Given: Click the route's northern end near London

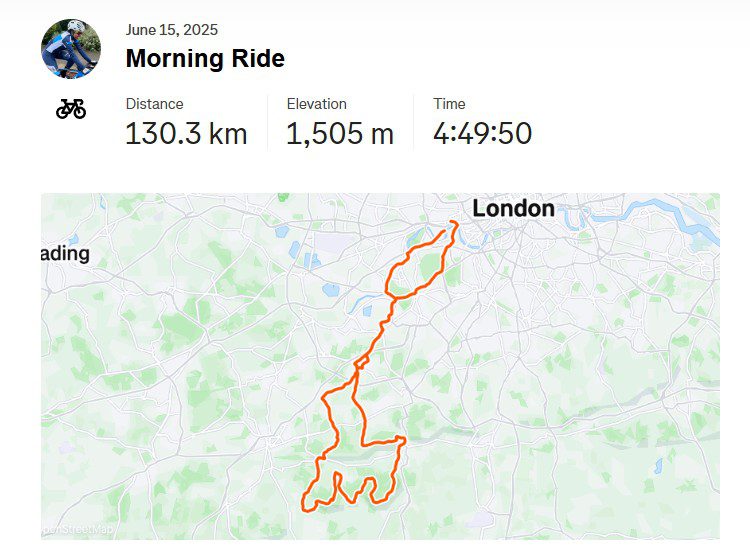Looking at the screenshot, I should click(x=453, y=223).
